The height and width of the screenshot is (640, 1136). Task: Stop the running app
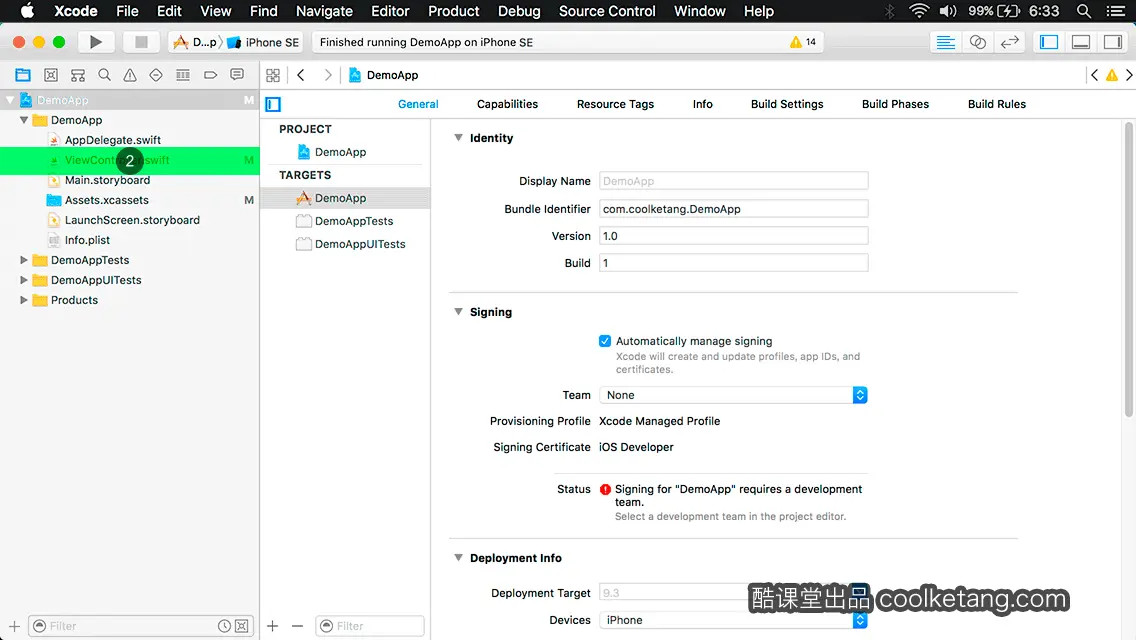pyautogui.click(x=141, y=42)
